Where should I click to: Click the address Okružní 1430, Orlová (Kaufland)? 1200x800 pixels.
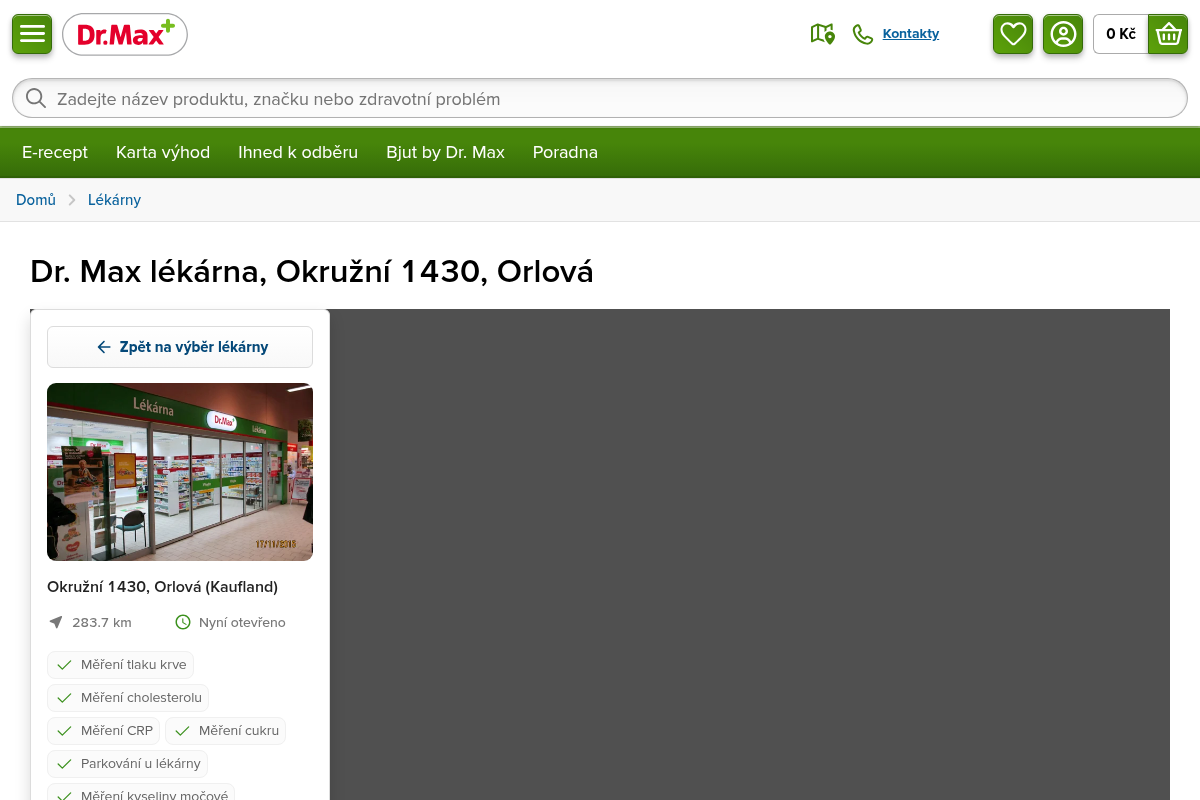pos(163,586)
